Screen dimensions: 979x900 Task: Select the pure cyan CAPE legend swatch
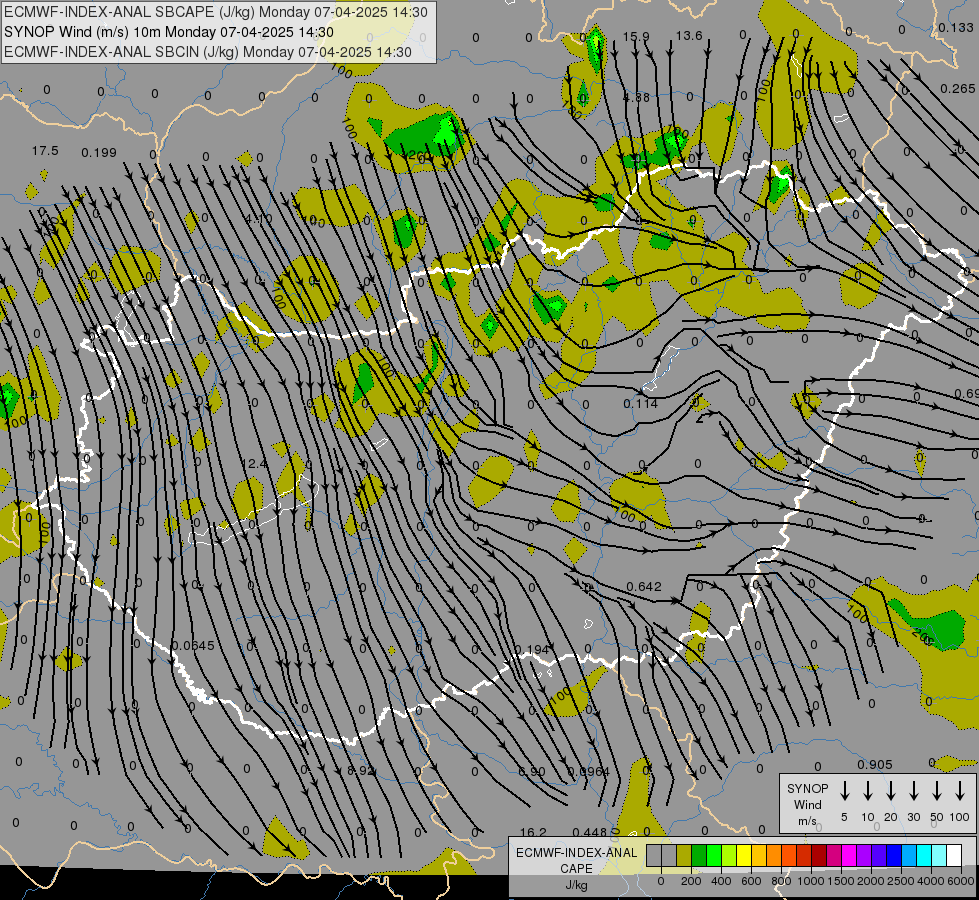pyautogui.click(x=923, y=856)
